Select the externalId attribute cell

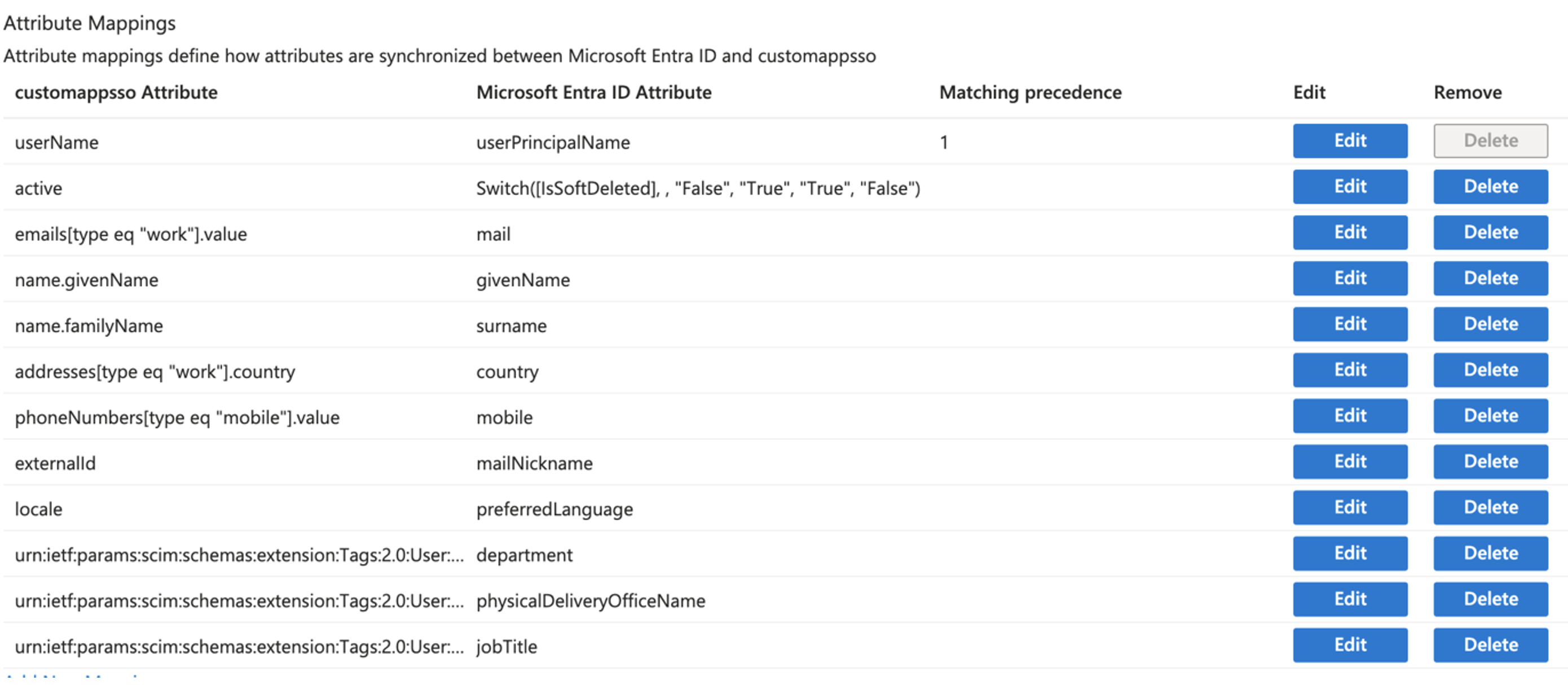click(55, 463)
